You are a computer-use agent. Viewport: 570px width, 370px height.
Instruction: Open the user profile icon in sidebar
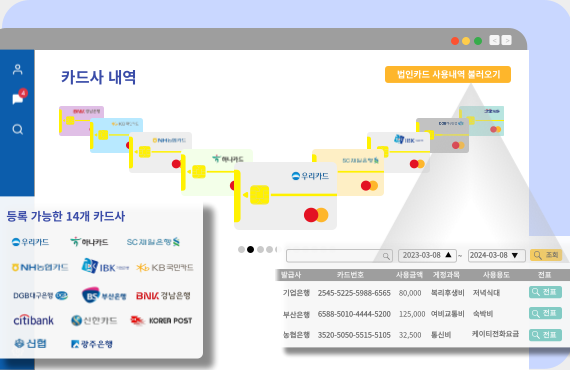tap(17, 69)
